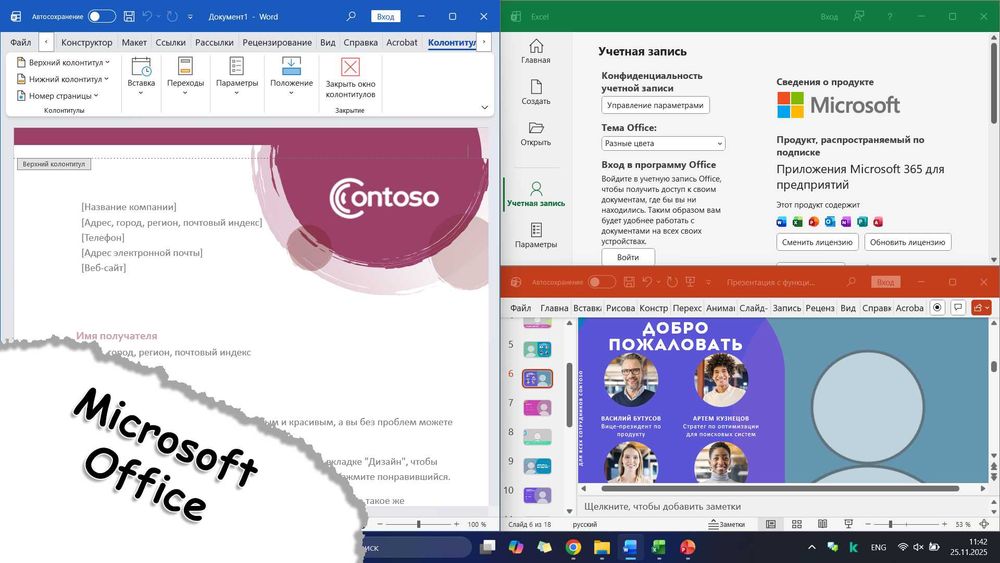Click Открыть in the Excel sidebar
Image resolution: width=1000 pixels, height=563 pixels.
click(536, 134)
